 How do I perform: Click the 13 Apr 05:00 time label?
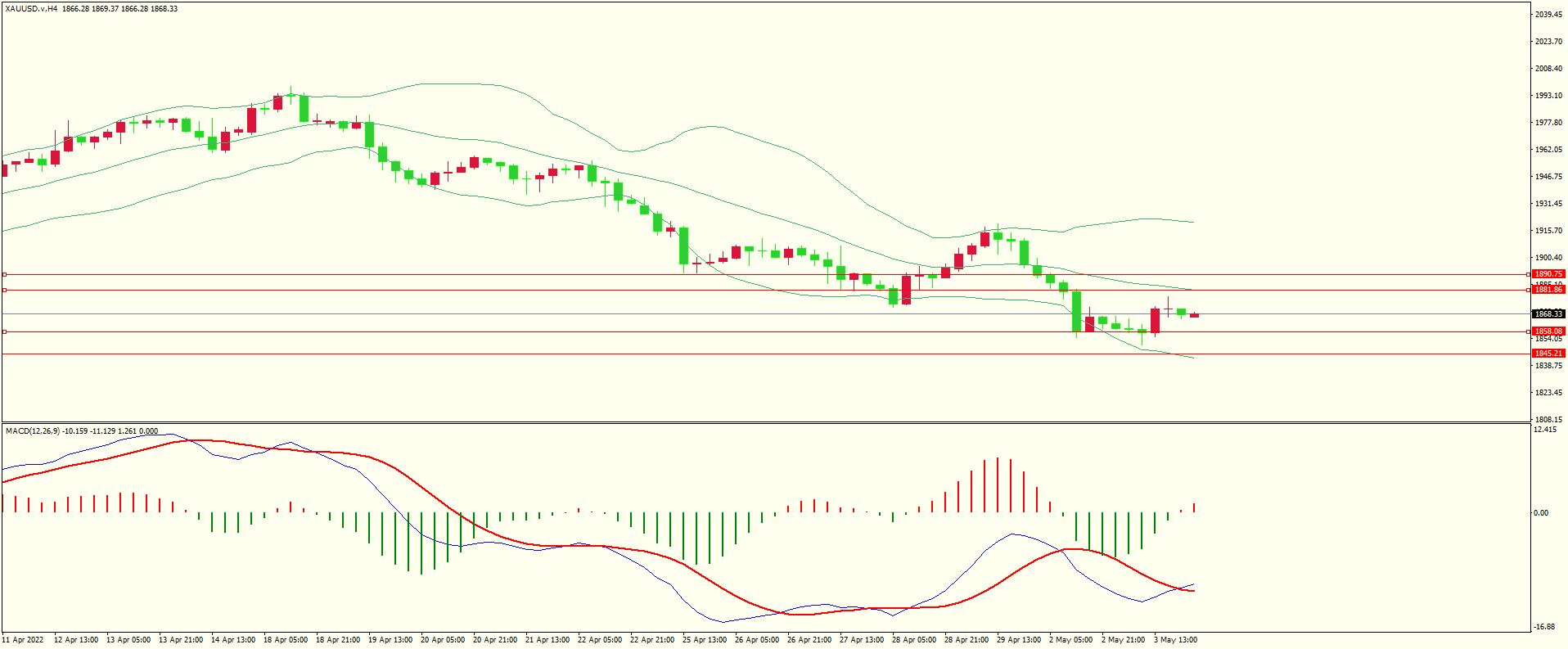click(128, 640)
